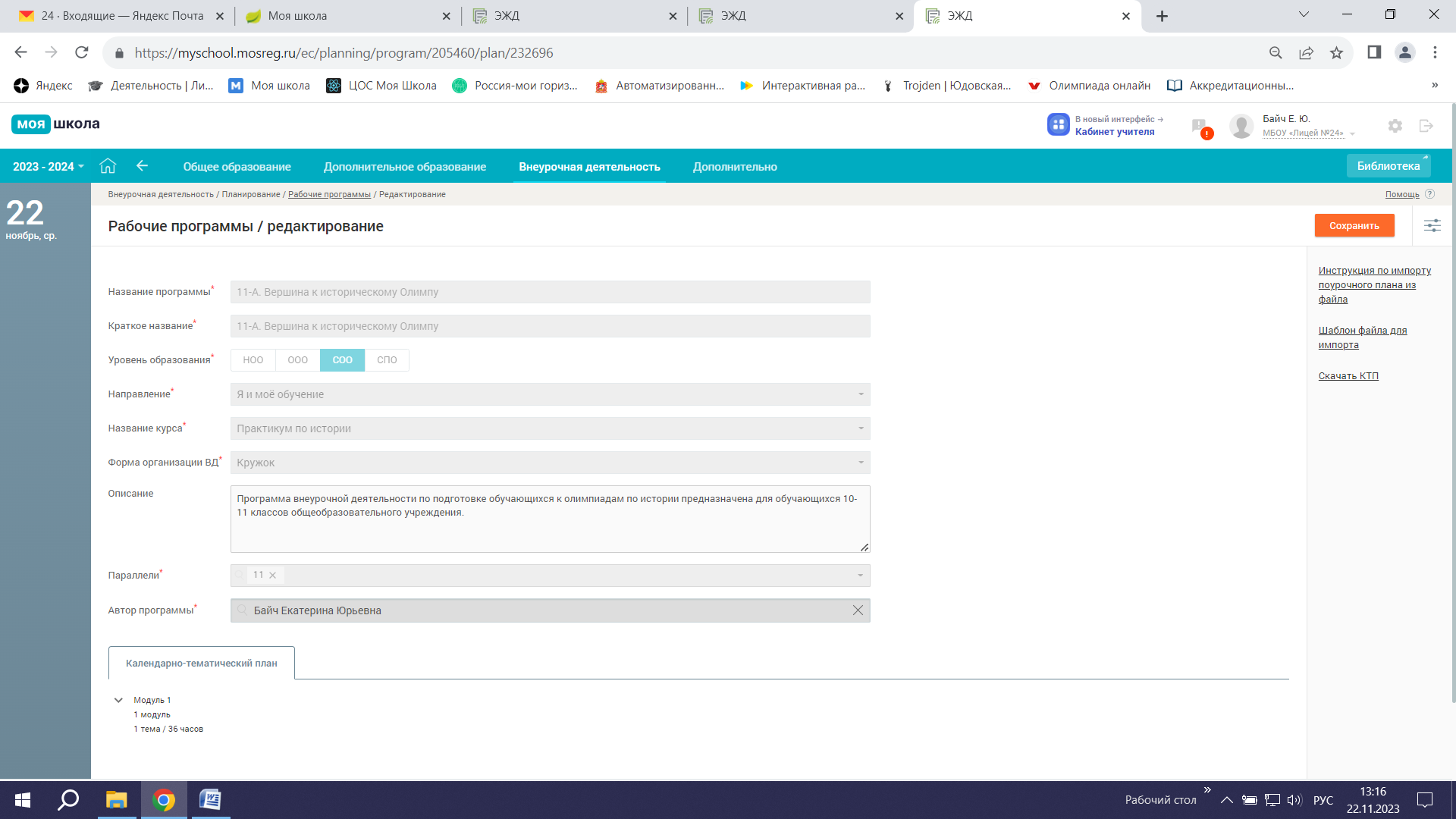Select the СОО education level
This screenshot has width=1456, height=819.
[343, 360]
